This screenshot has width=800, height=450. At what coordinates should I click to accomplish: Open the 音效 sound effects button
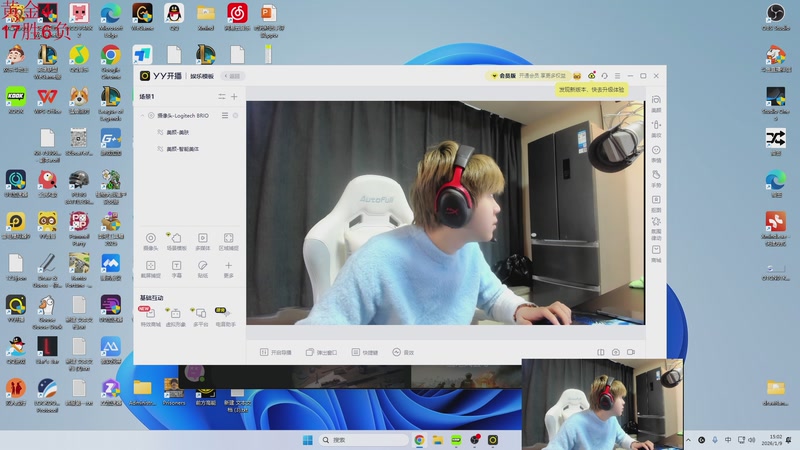click(x=403, y=353)
